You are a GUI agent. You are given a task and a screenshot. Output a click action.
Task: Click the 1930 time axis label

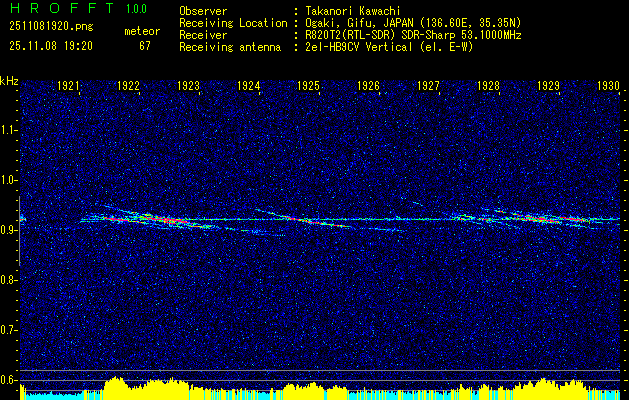608,86
